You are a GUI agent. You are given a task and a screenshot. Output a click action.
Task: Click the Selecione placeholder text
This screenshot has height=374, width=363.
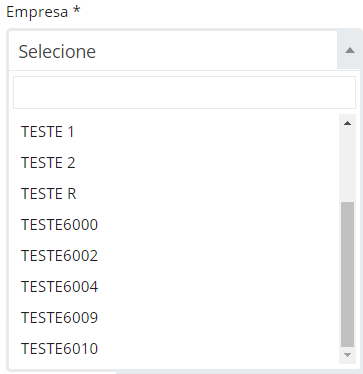click(57, 51)
